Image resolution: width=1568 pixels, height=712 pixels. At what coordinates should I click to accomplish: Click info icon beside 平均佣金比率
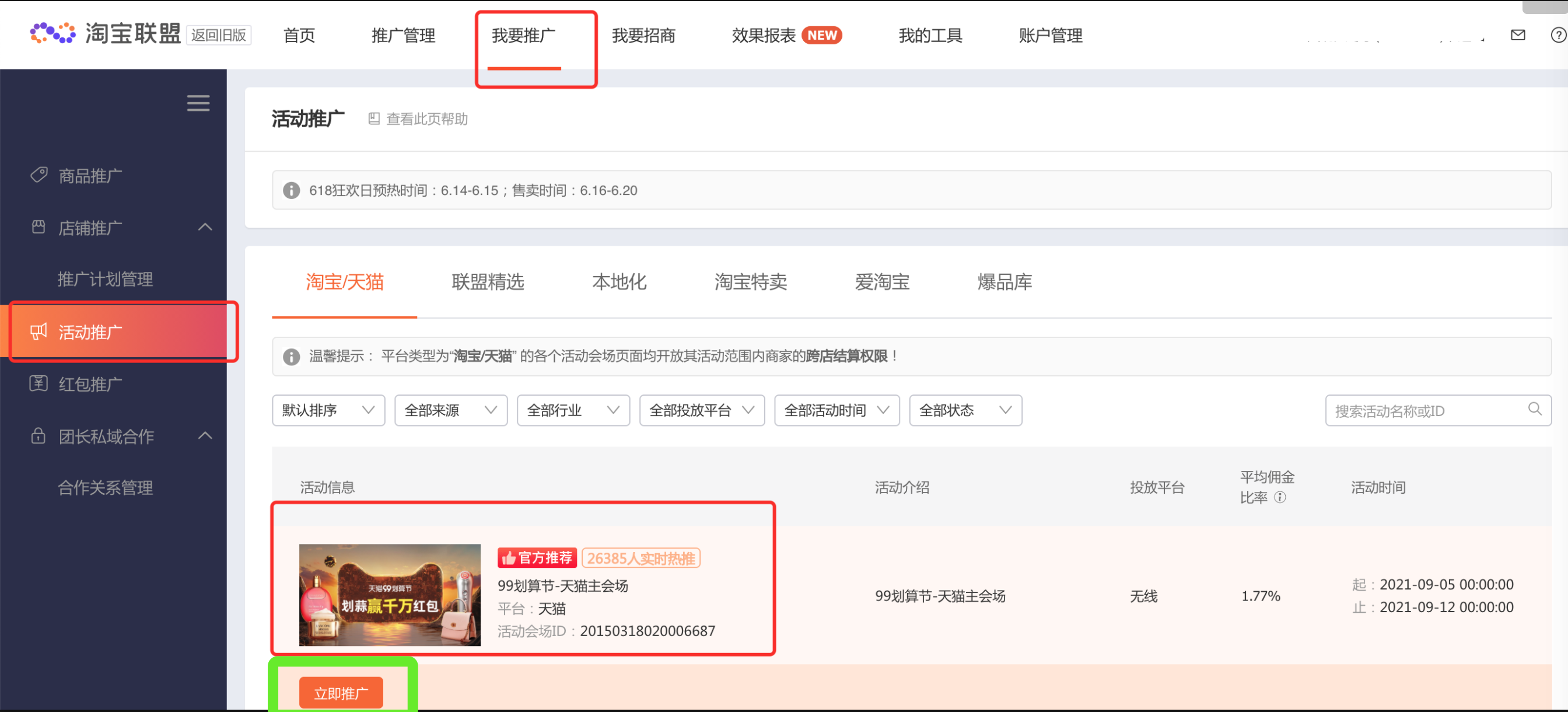tap(1280, 498)
